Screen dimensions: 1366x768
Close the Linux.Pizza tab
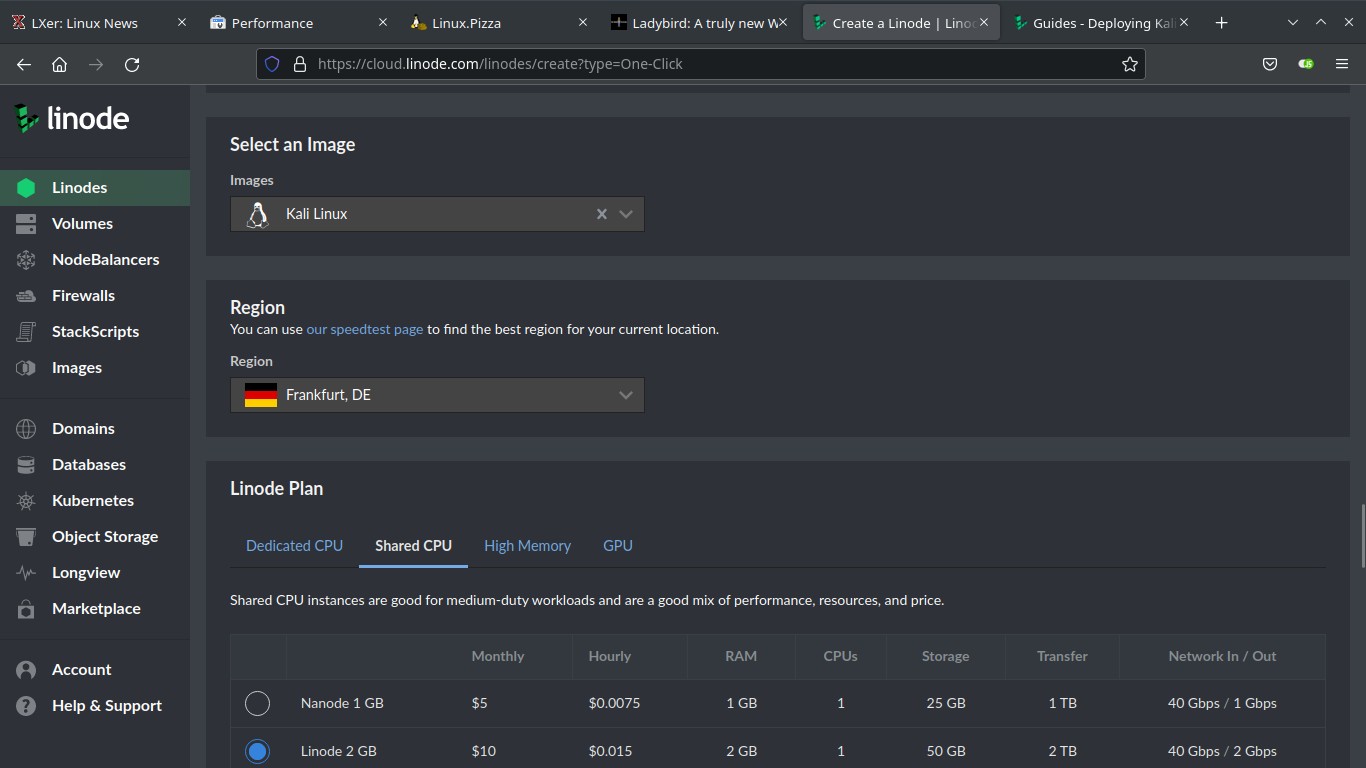(x=583, y=22)
